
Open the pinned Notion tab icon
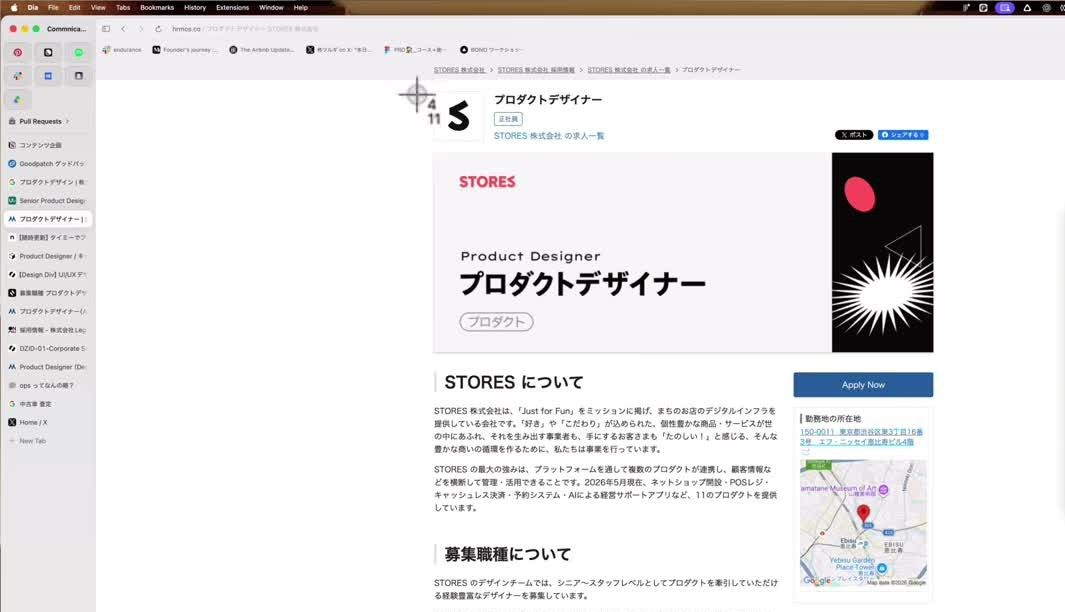coord(48,52)
